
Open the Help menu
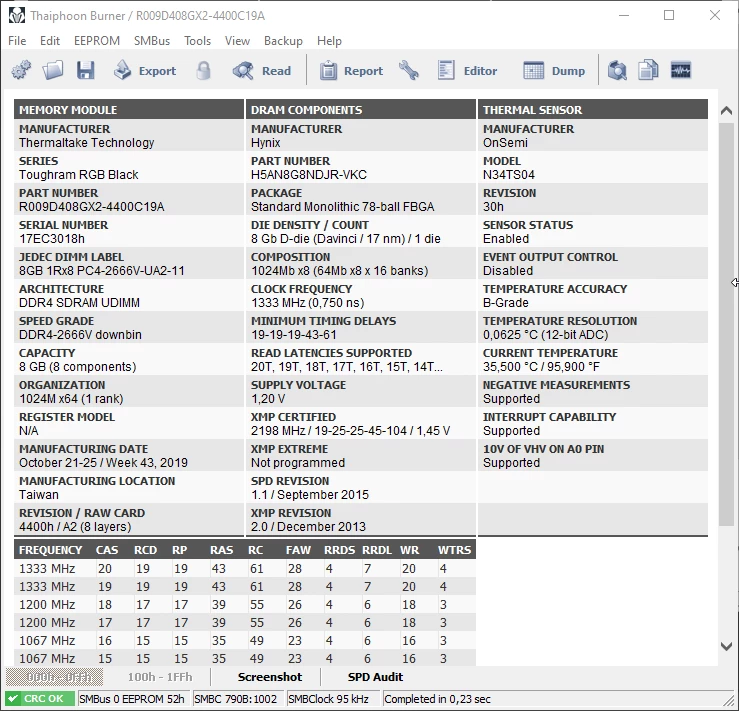click(x=329, y=41)
